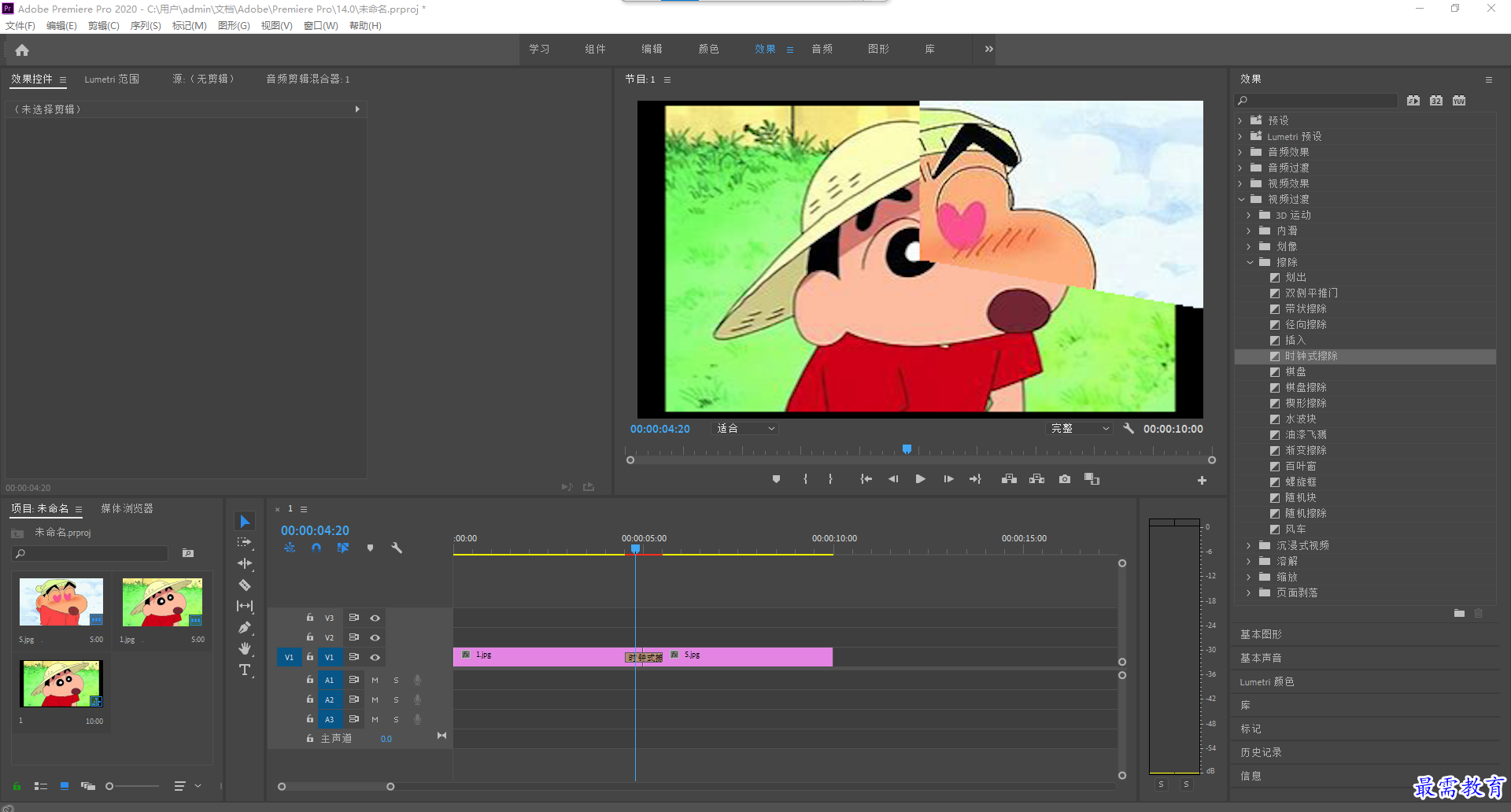
Task: Switch to the 编辑 workspace tab
Action: pos(652,49)
